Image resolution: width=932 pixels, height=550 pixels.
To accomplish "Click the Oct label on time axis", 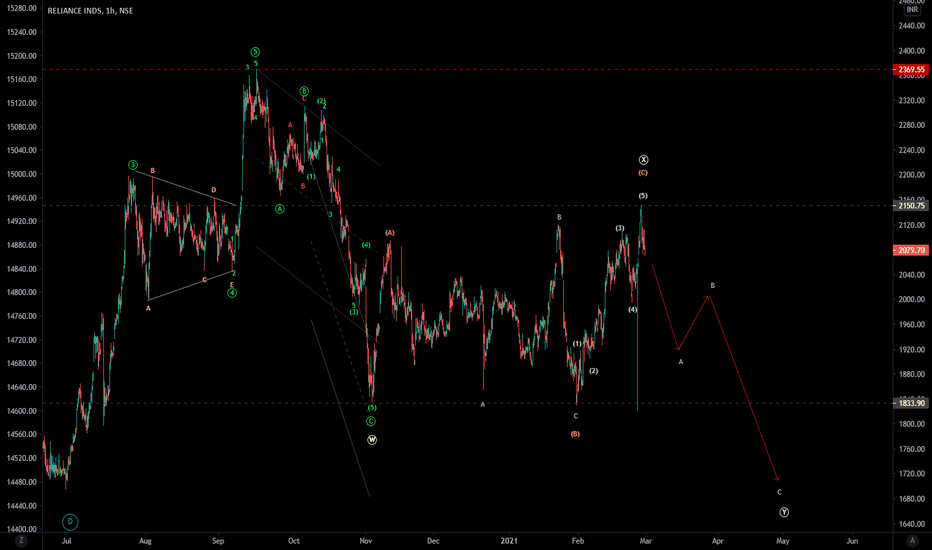I will [294, 541].
